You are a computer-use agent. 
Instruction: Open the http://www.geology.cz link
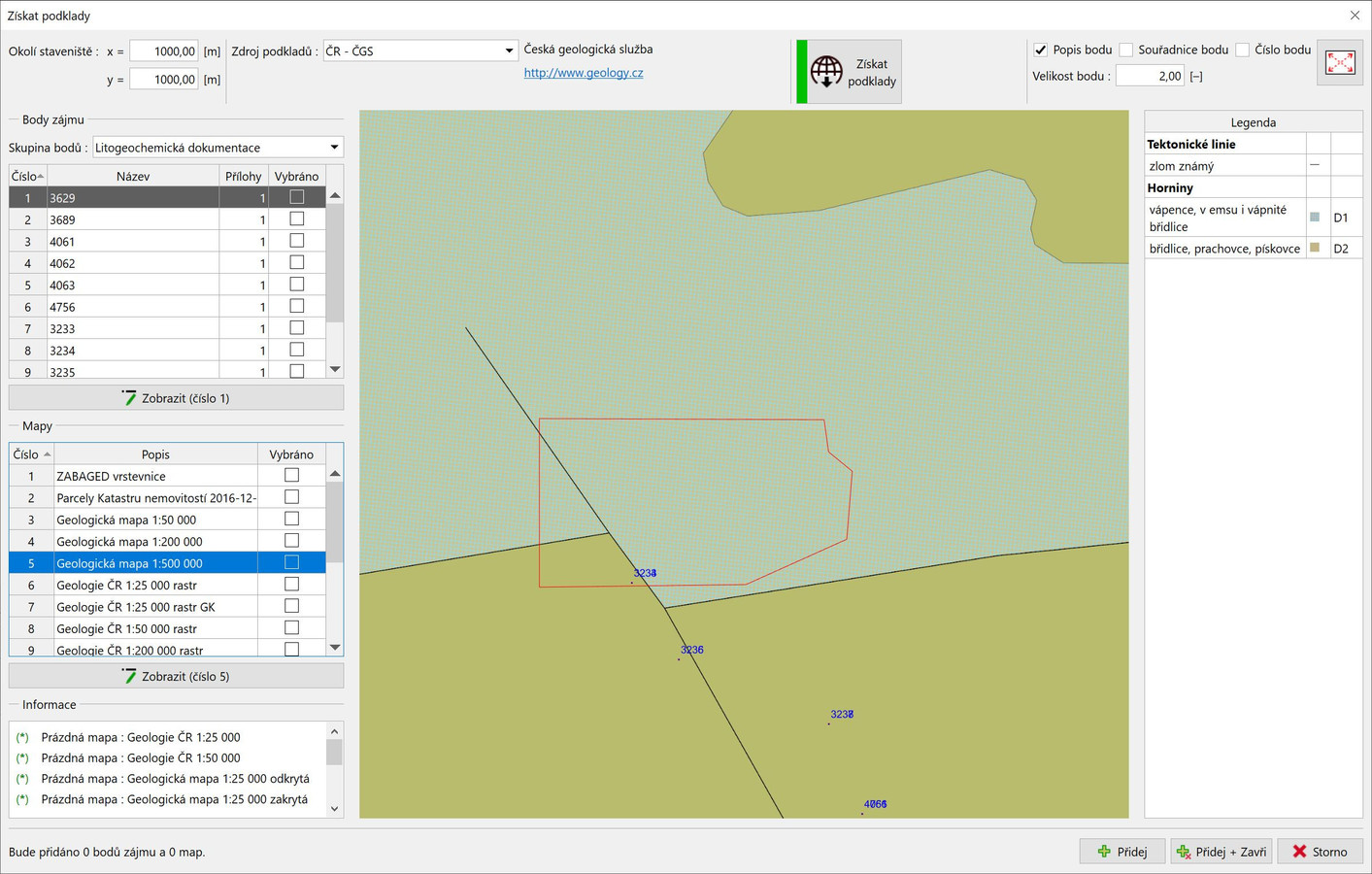583,73
